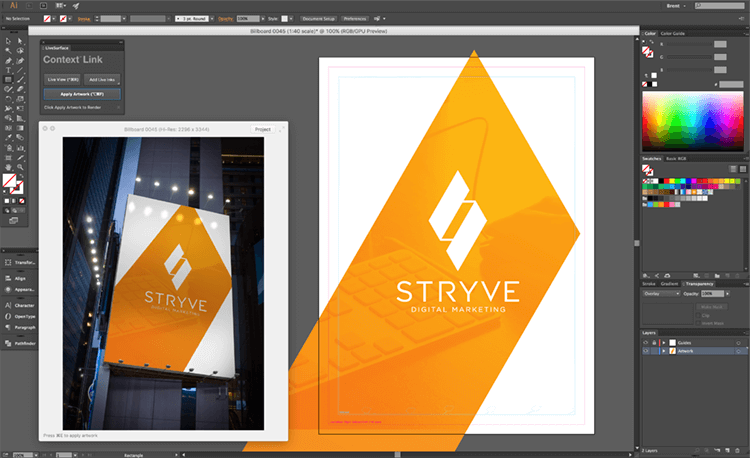Viewport: 750px width, 458px height.
Task: Open Pathfinder panel from left dock
Action: 20,343
